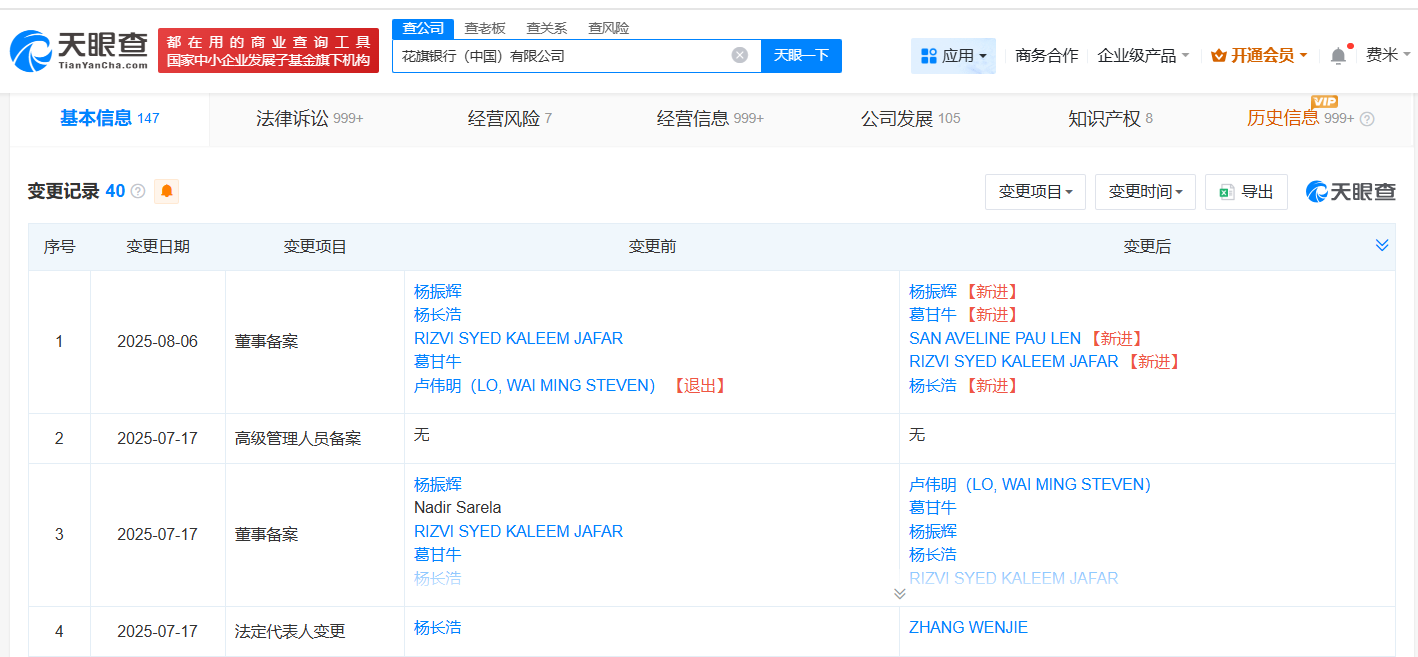1418x657 pixels.
Task: Open 变更项目 filter dropdown
Action: (x=1035, y=191)
